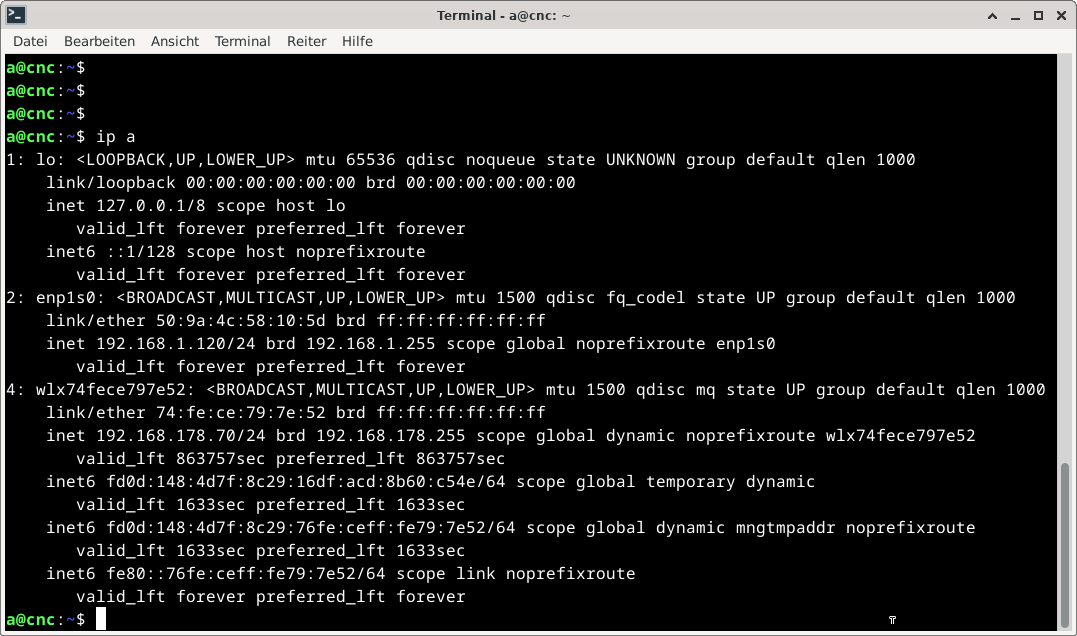
Task: Minimize the terminal window
Action: (x=1016, y=16)
